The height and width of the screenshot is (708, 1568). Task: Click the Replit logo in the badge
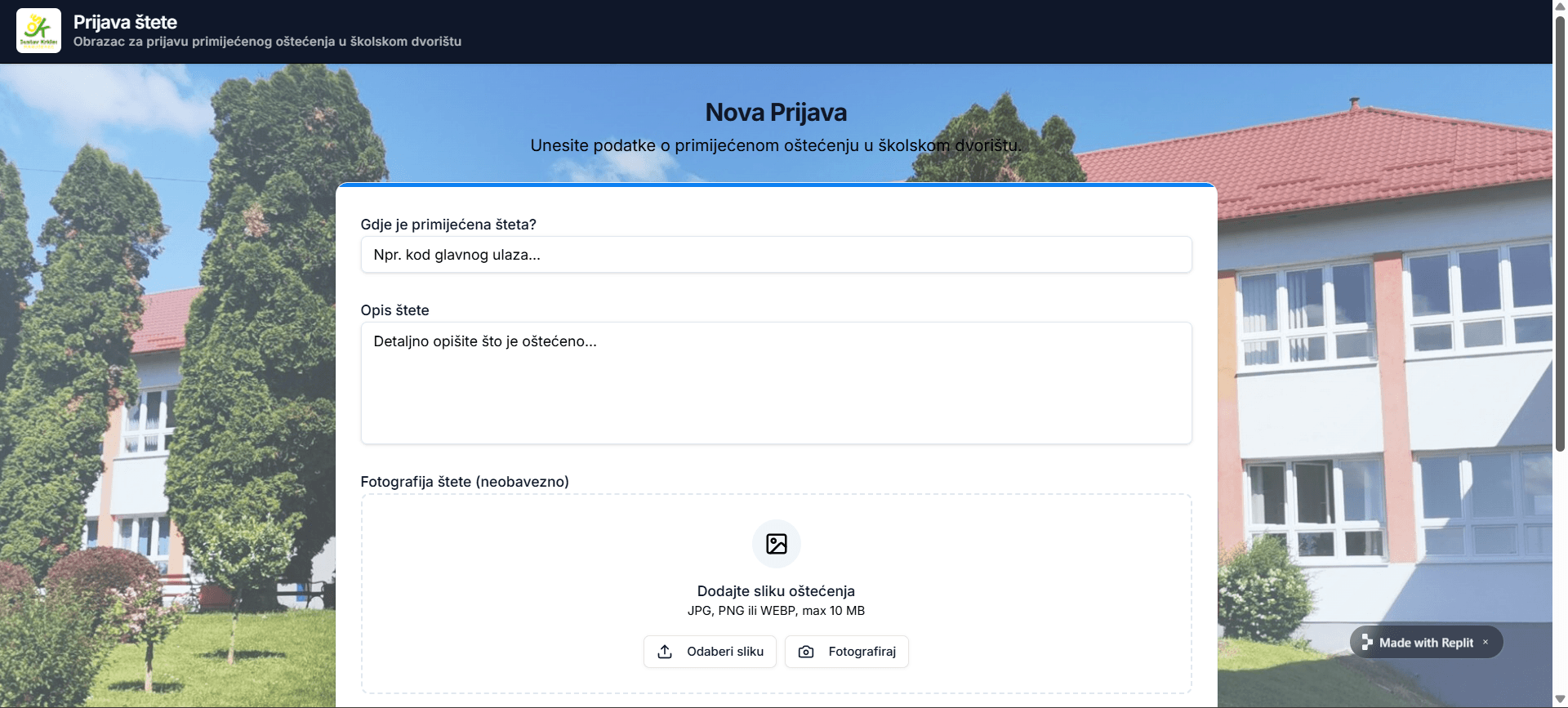point(1367,643)
